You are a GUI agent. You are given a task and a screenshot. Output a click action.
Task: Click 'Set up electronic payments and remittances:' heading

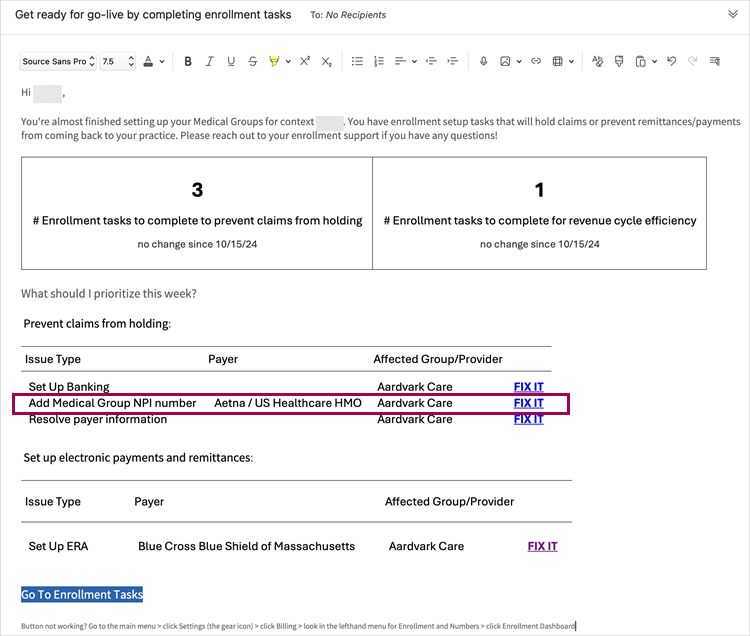tap(138, 458)
